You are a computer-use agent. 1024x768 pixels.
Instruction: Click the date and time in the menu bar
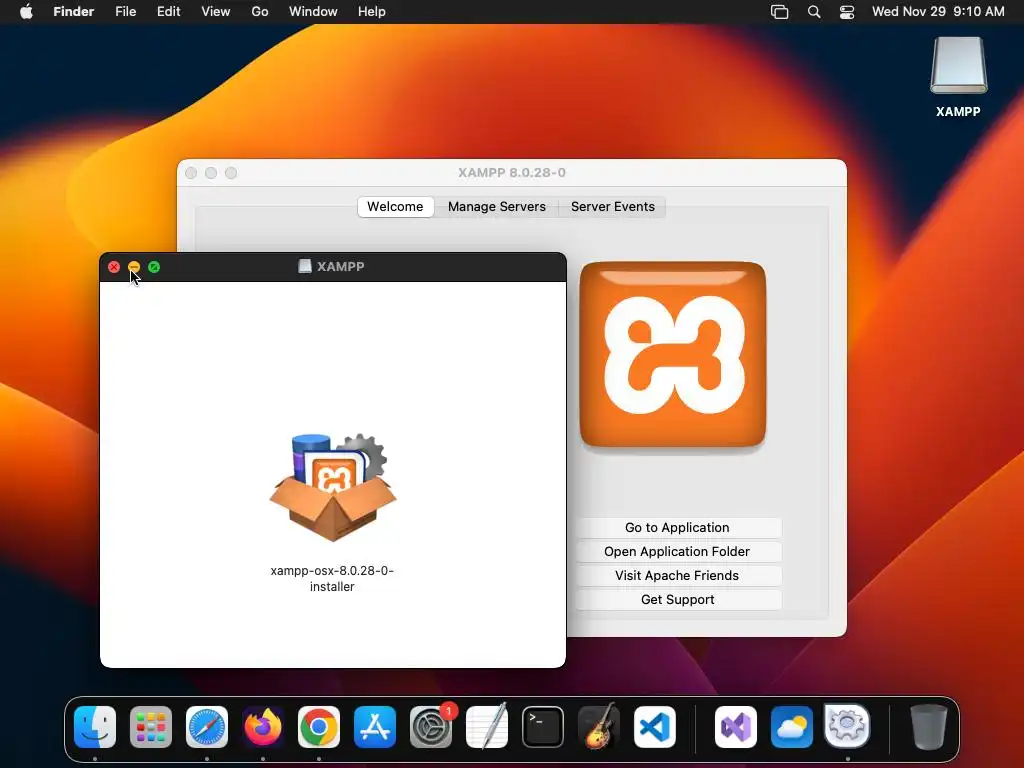938,12
